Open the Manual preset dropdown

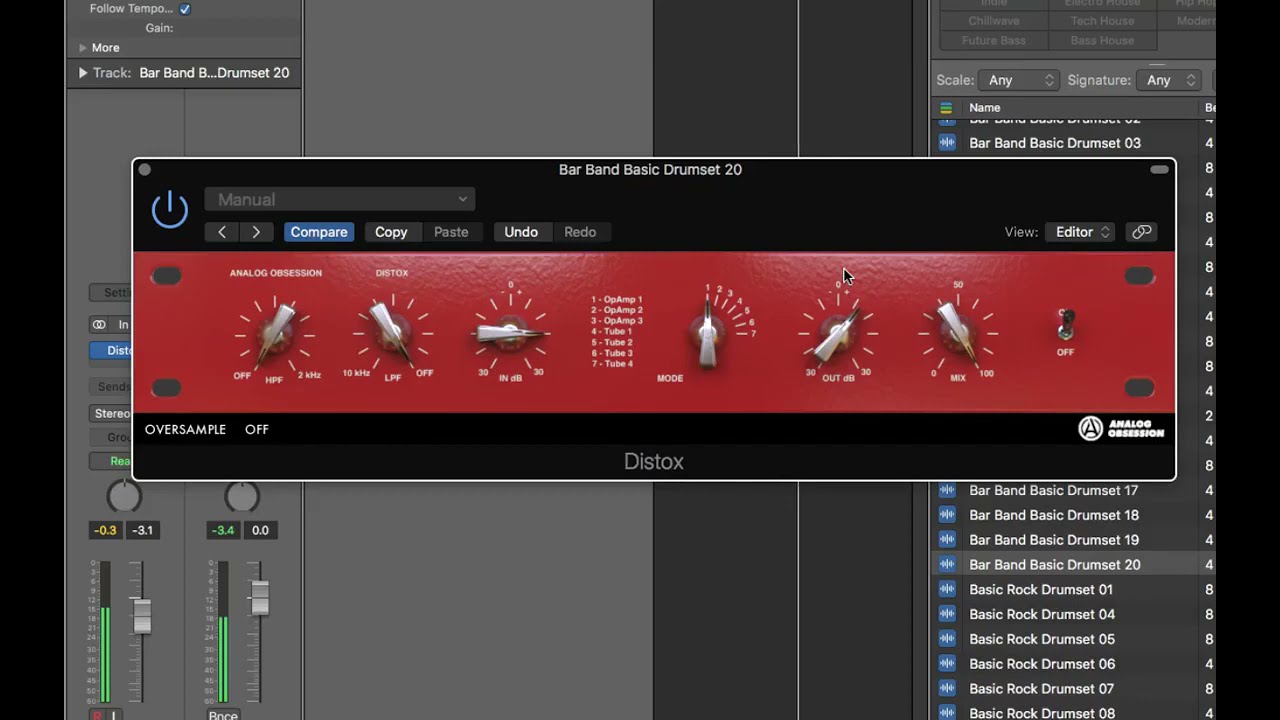pyautogui.click(x=340, y=200)
